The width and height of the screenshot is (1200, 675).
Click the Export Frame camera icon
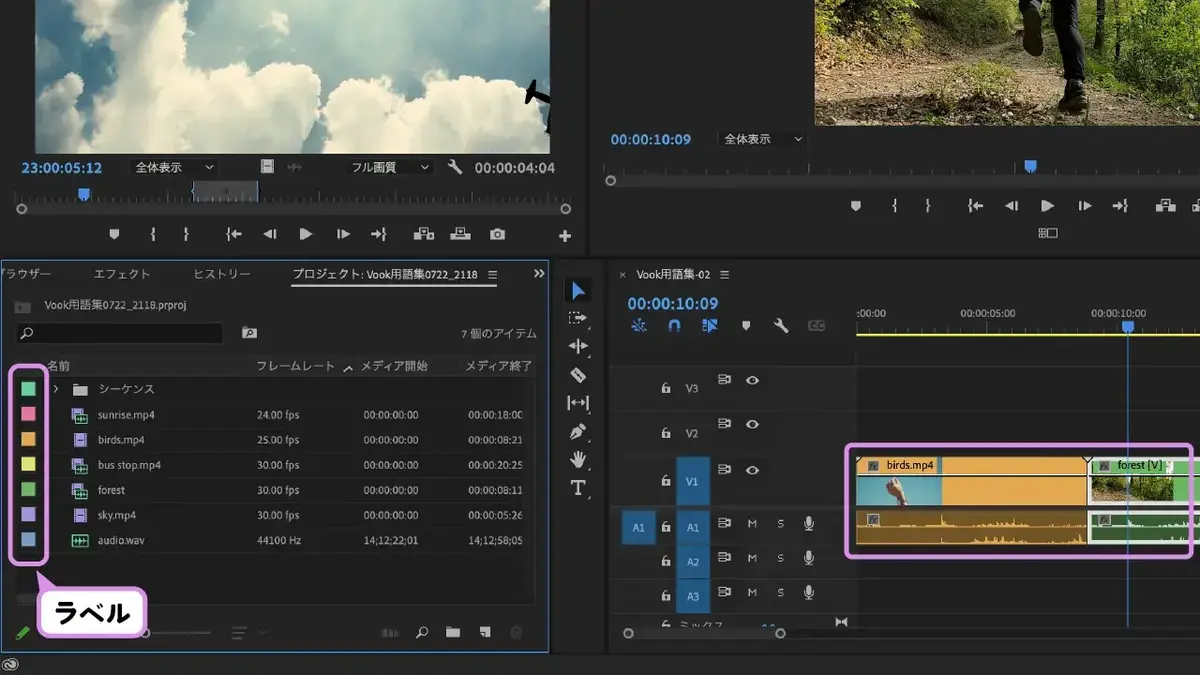click(x=497, y=234)
